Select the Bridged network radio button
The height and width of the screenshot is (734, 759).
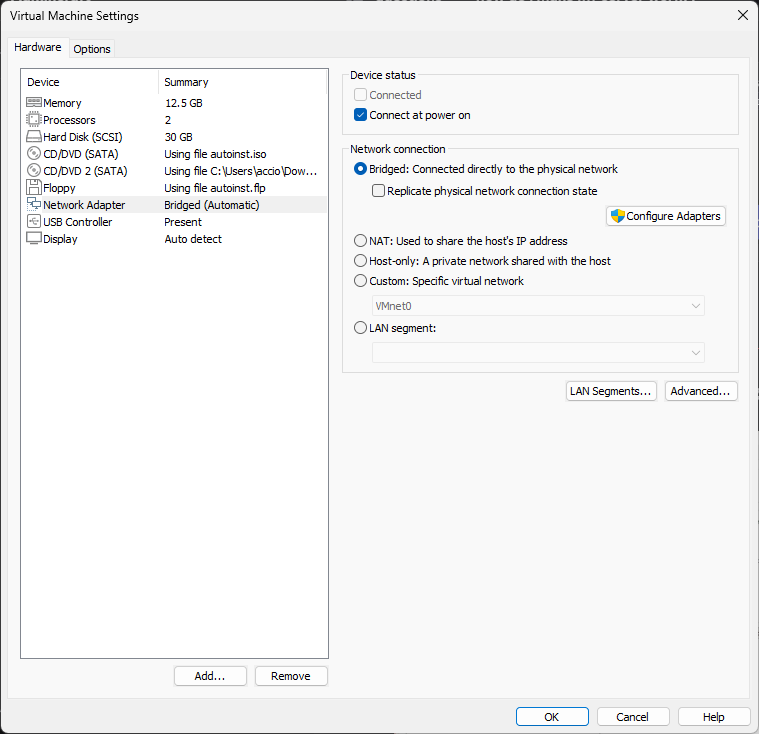click(360, 168)
